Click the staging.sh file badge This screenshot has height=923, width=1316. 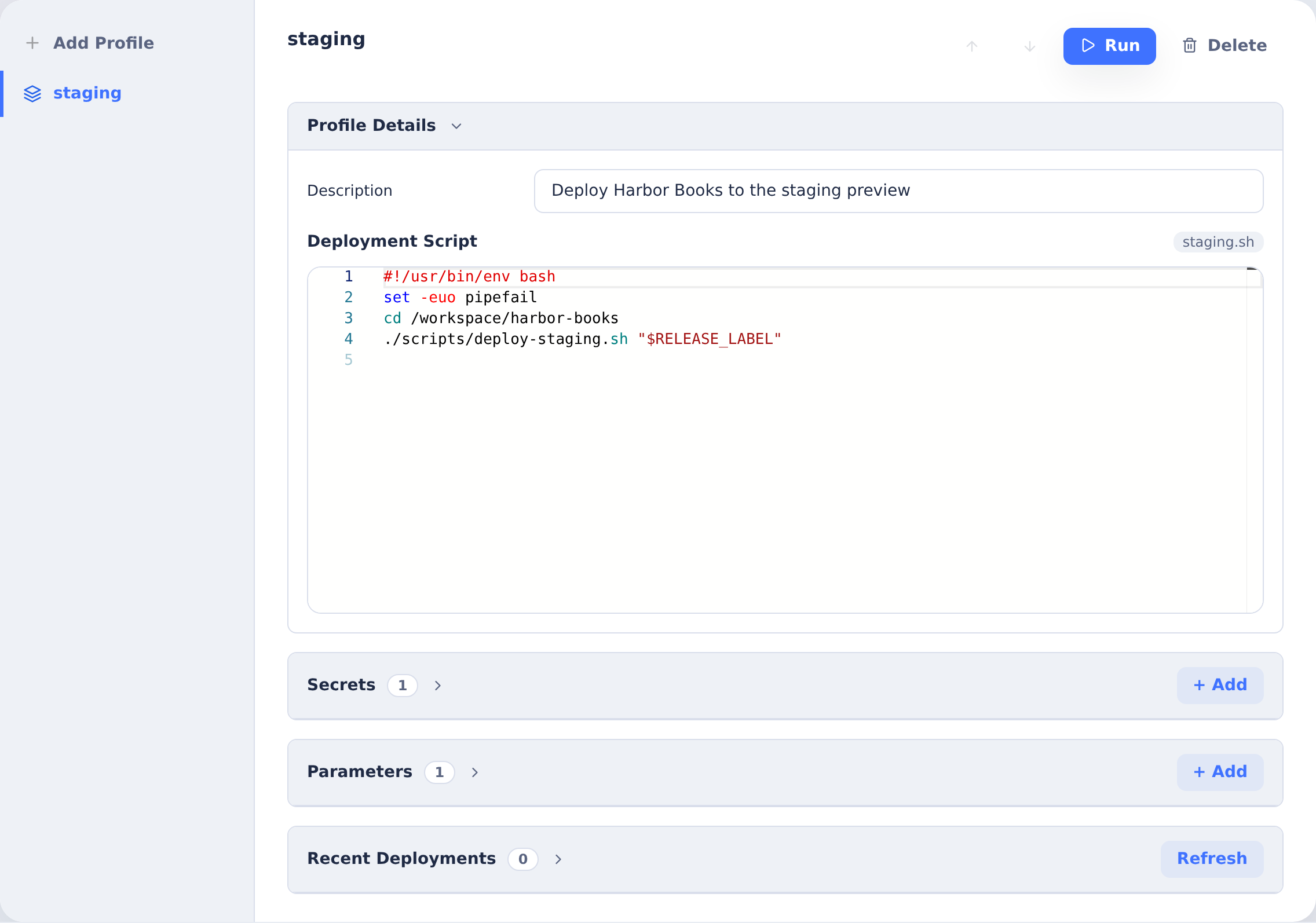[x=1218, y=241]
